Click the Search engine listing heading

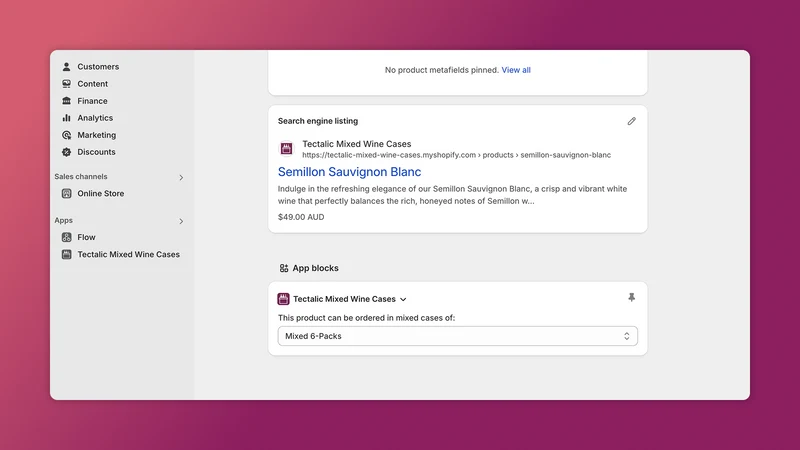coord(318,121)
